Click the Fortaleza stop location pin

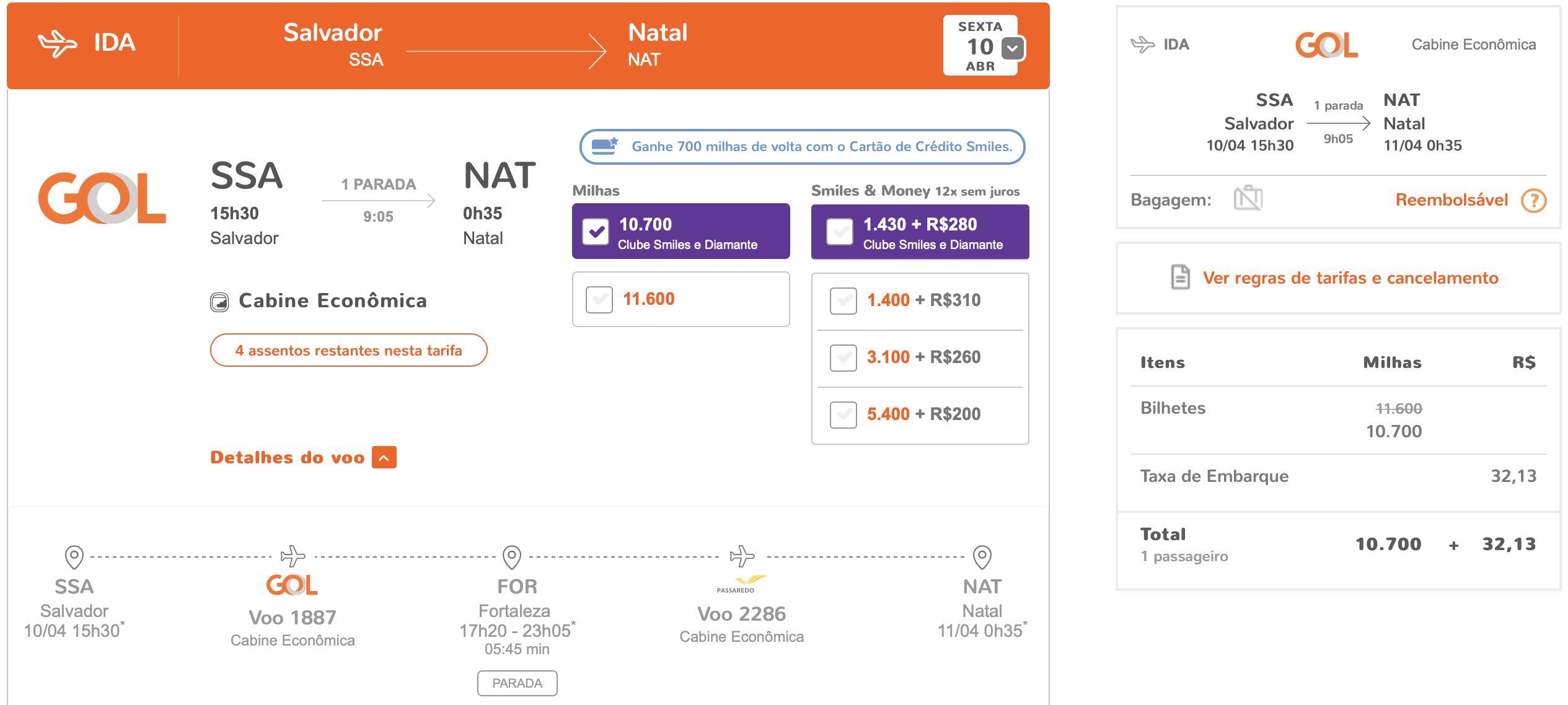point(511,557)
